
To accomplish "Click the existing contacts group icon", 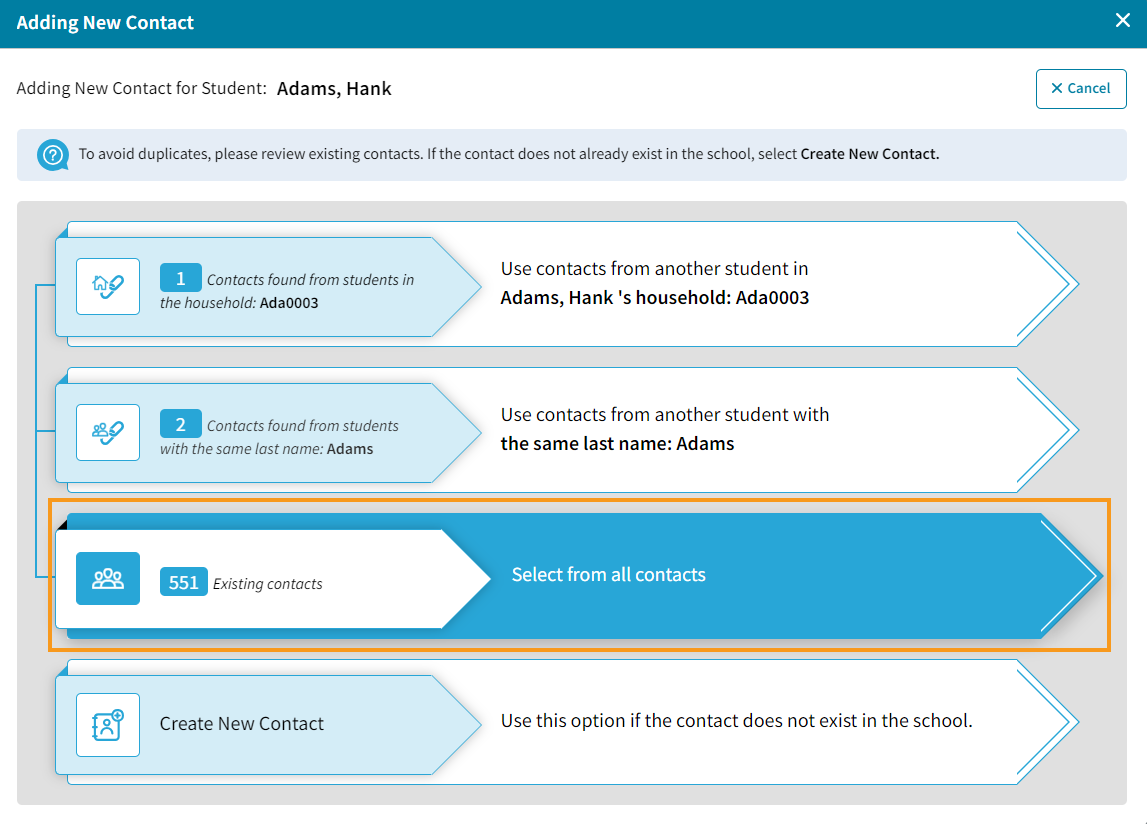I will point(108,578).
